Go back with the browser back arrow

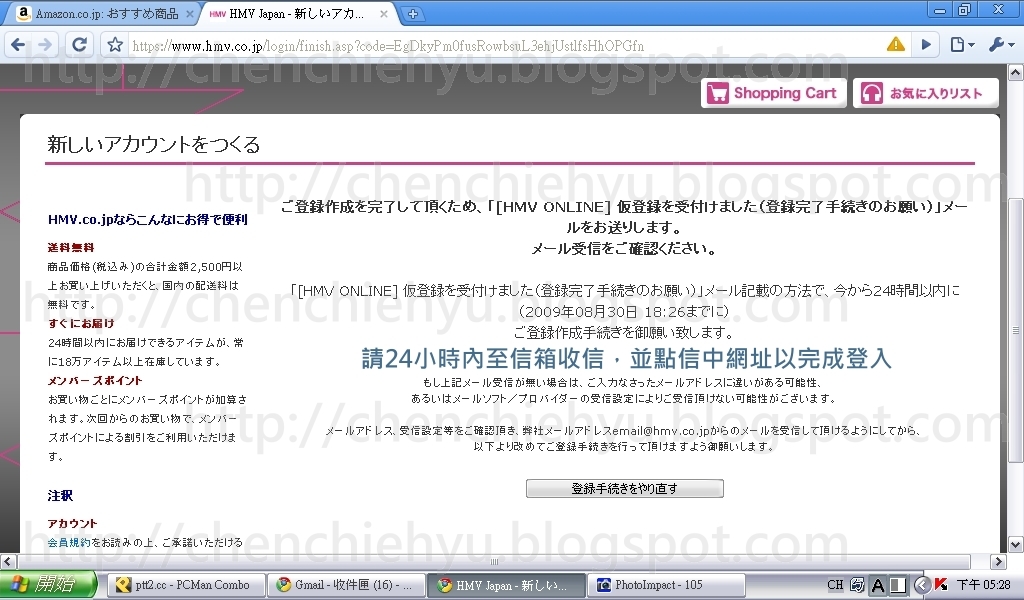point(18,44)
